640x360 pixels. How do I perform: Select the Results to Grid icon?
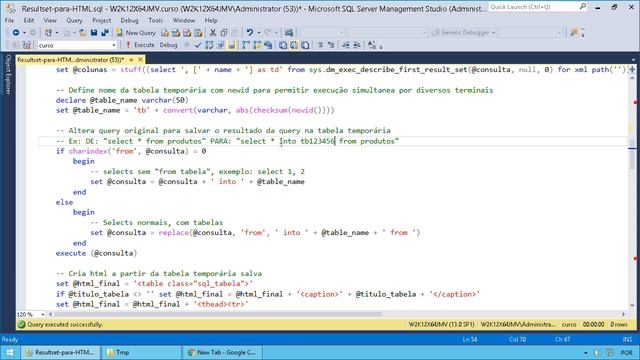(x=294, y=45)
